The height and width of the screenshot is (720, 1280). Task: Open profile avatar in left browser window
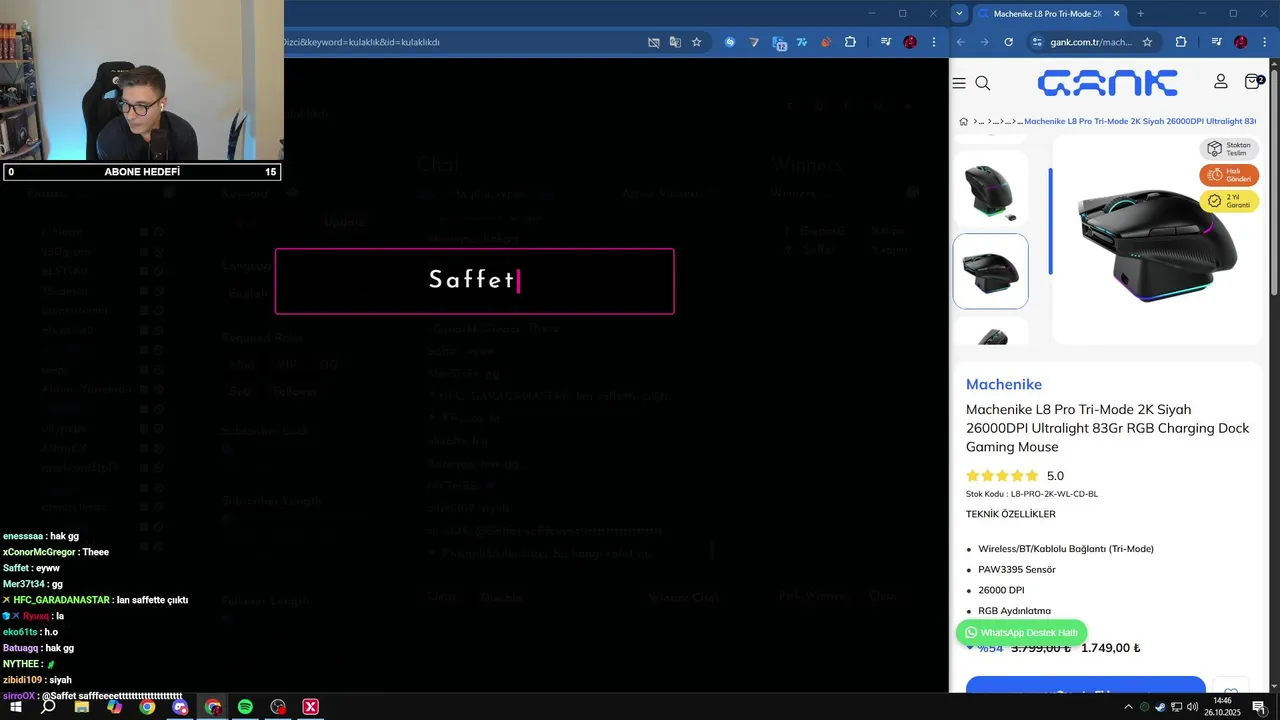[x=910, y=42]
